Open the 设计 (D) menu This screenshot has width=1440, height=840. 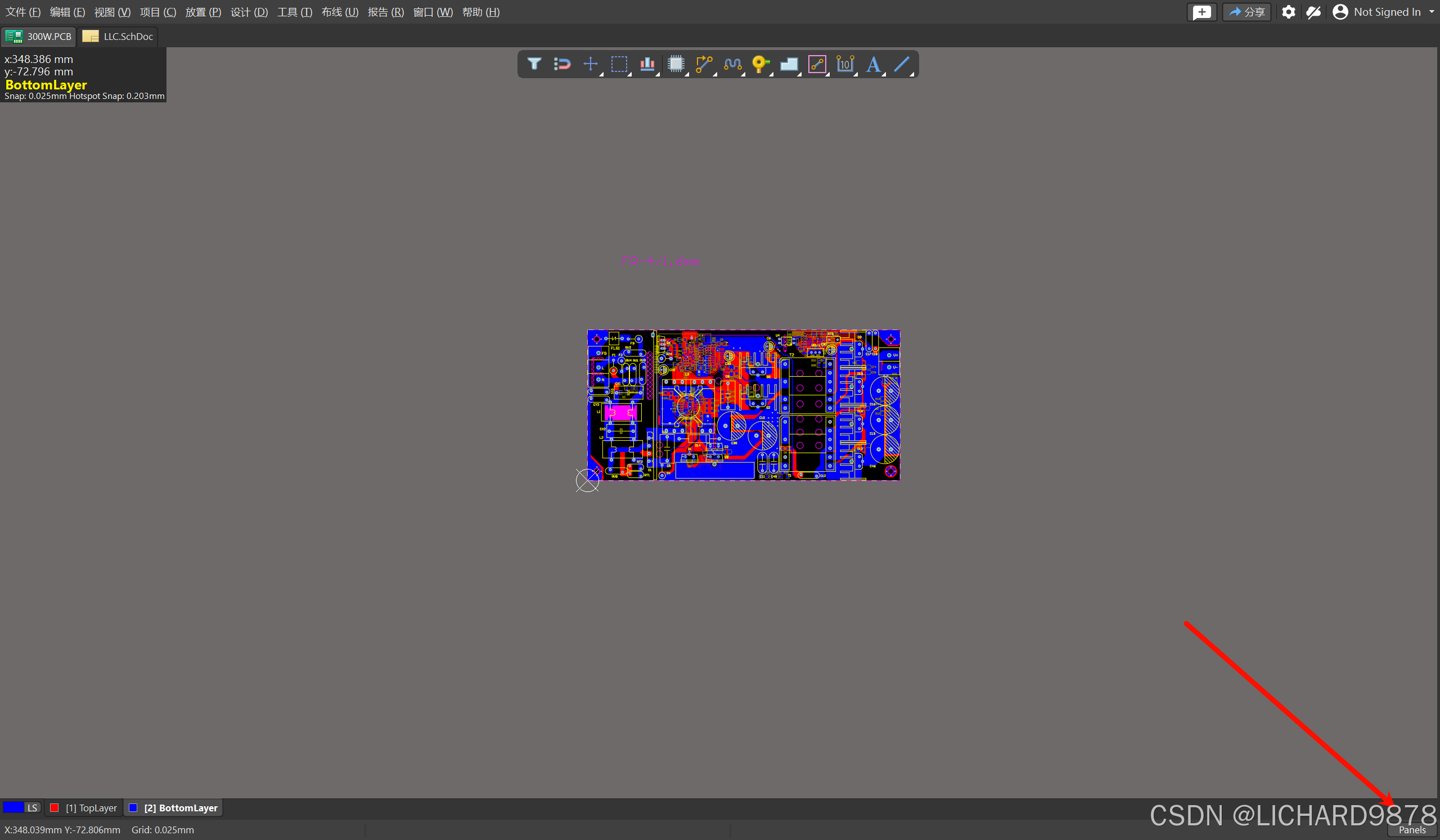pyautogui.click(x=249, y=12)
